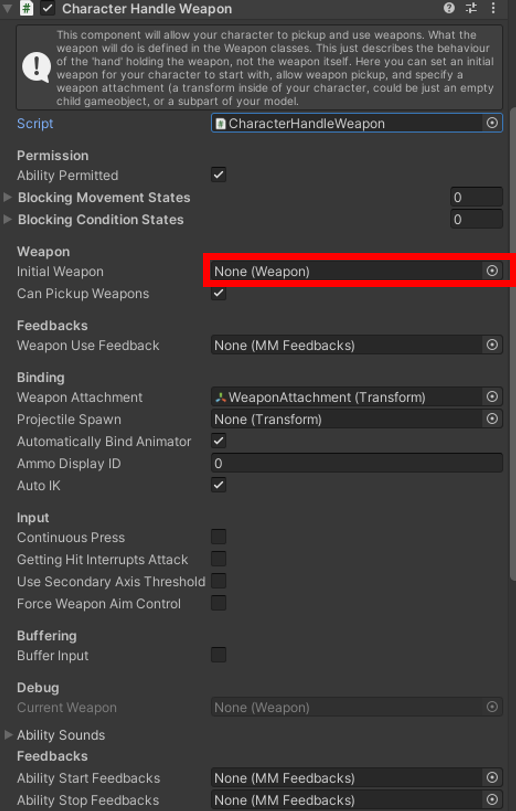
Task: Click the inspector vertical scrollbar
Action: coord(512,344)
